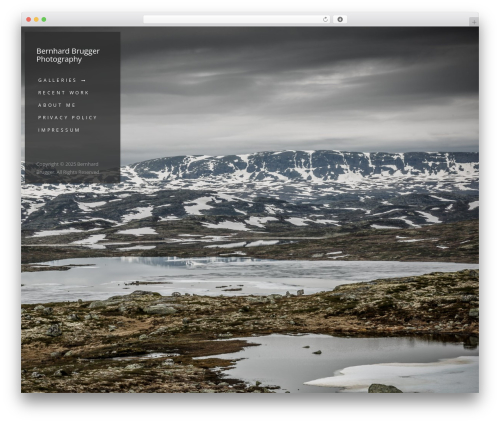Click the yellow minimize window dot

pos(36,19)
